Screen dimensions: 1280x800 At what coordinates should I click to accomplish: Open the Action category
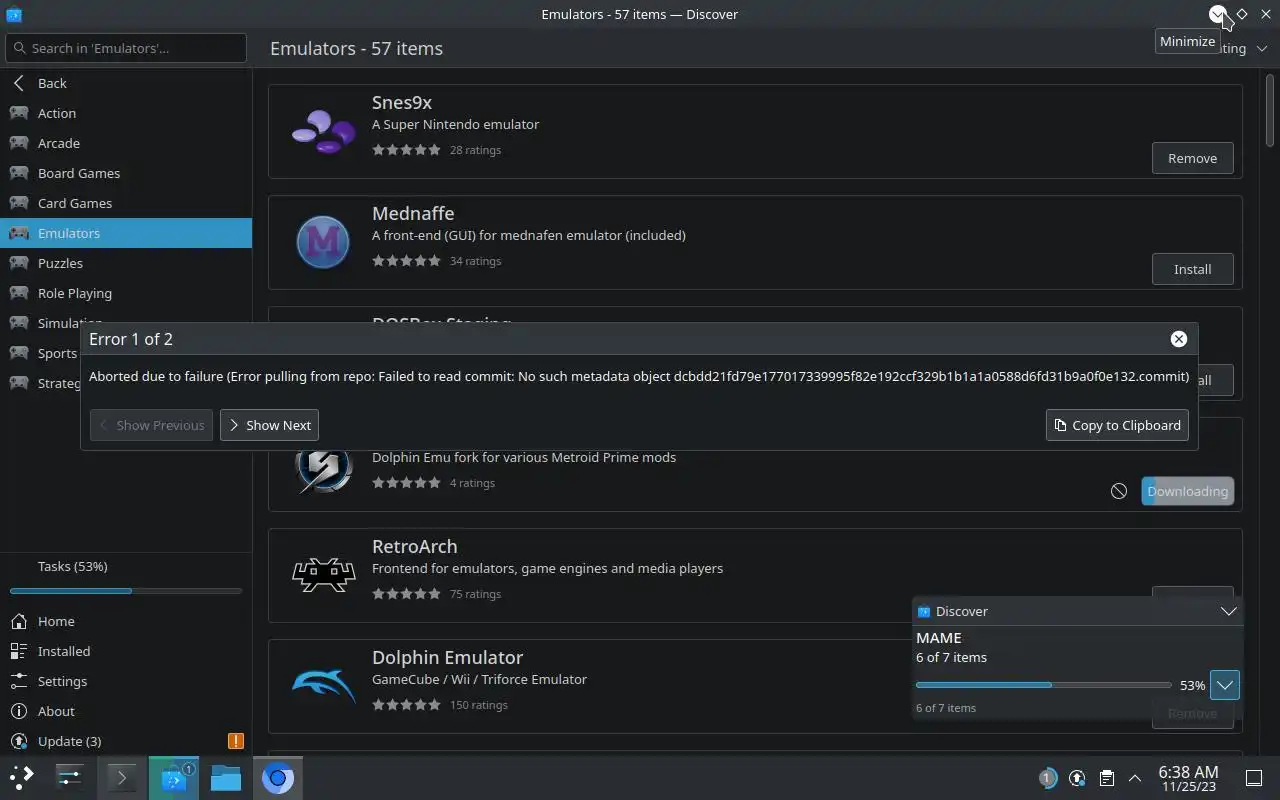pos(126,113)
